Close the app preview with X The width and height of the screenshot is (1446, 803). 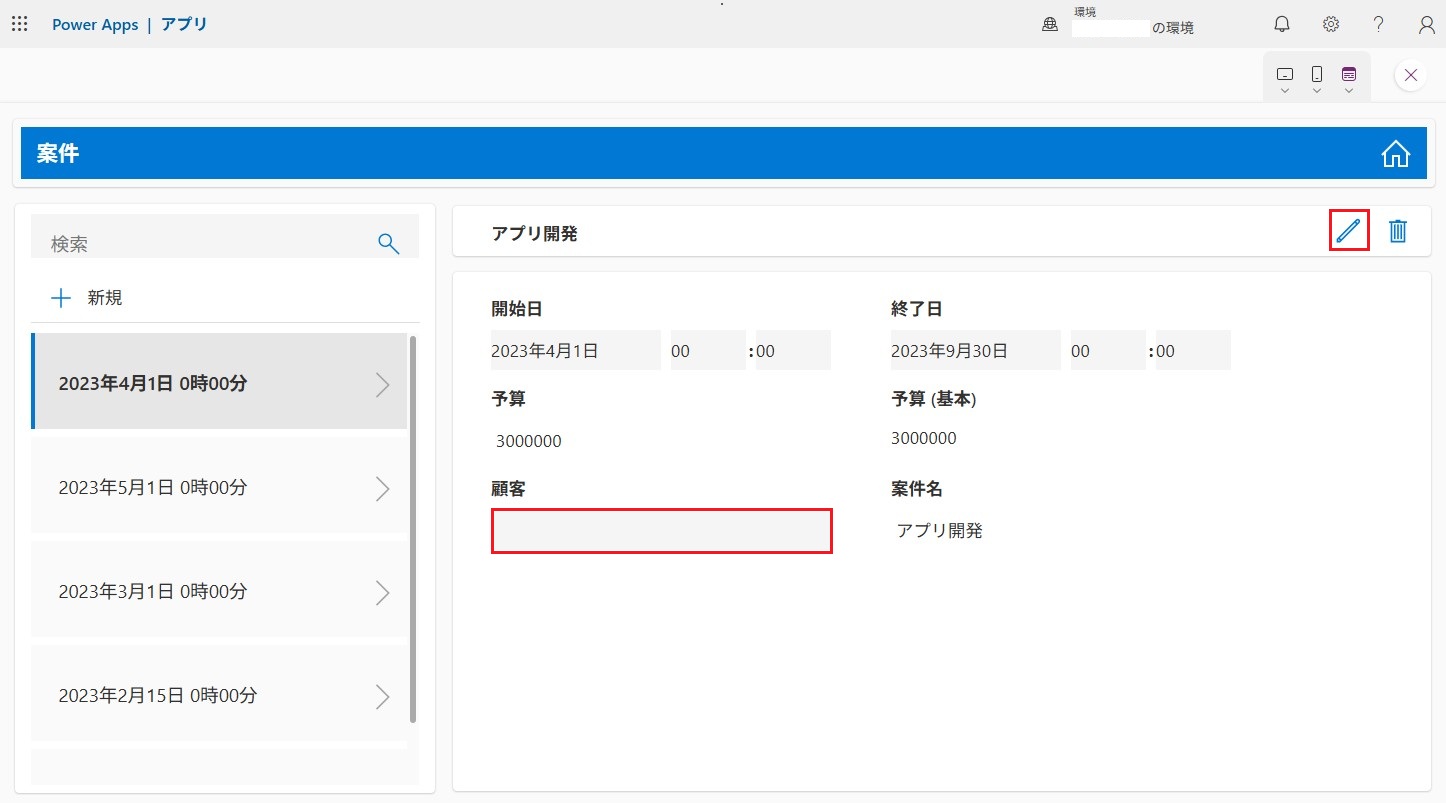click(1410, 75)
